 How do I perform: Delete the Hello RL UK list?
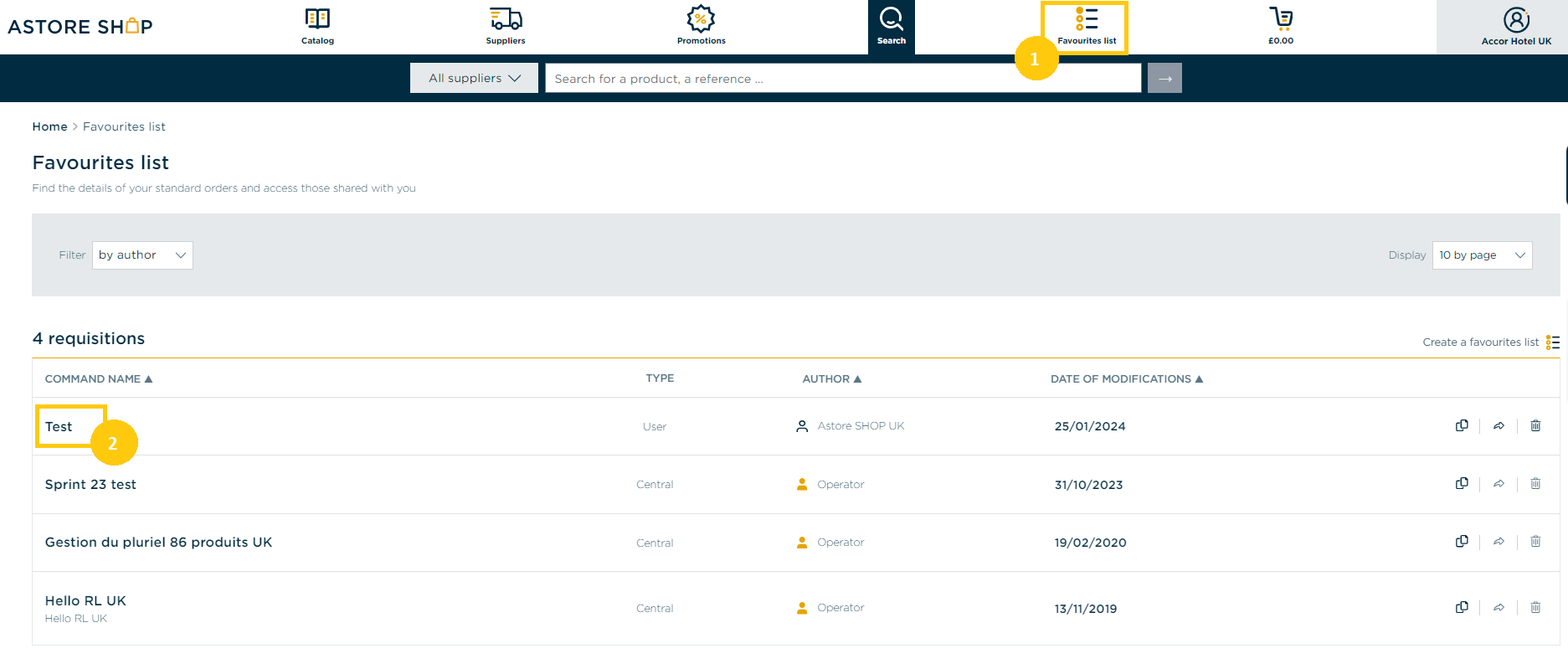pos(1535,607)
